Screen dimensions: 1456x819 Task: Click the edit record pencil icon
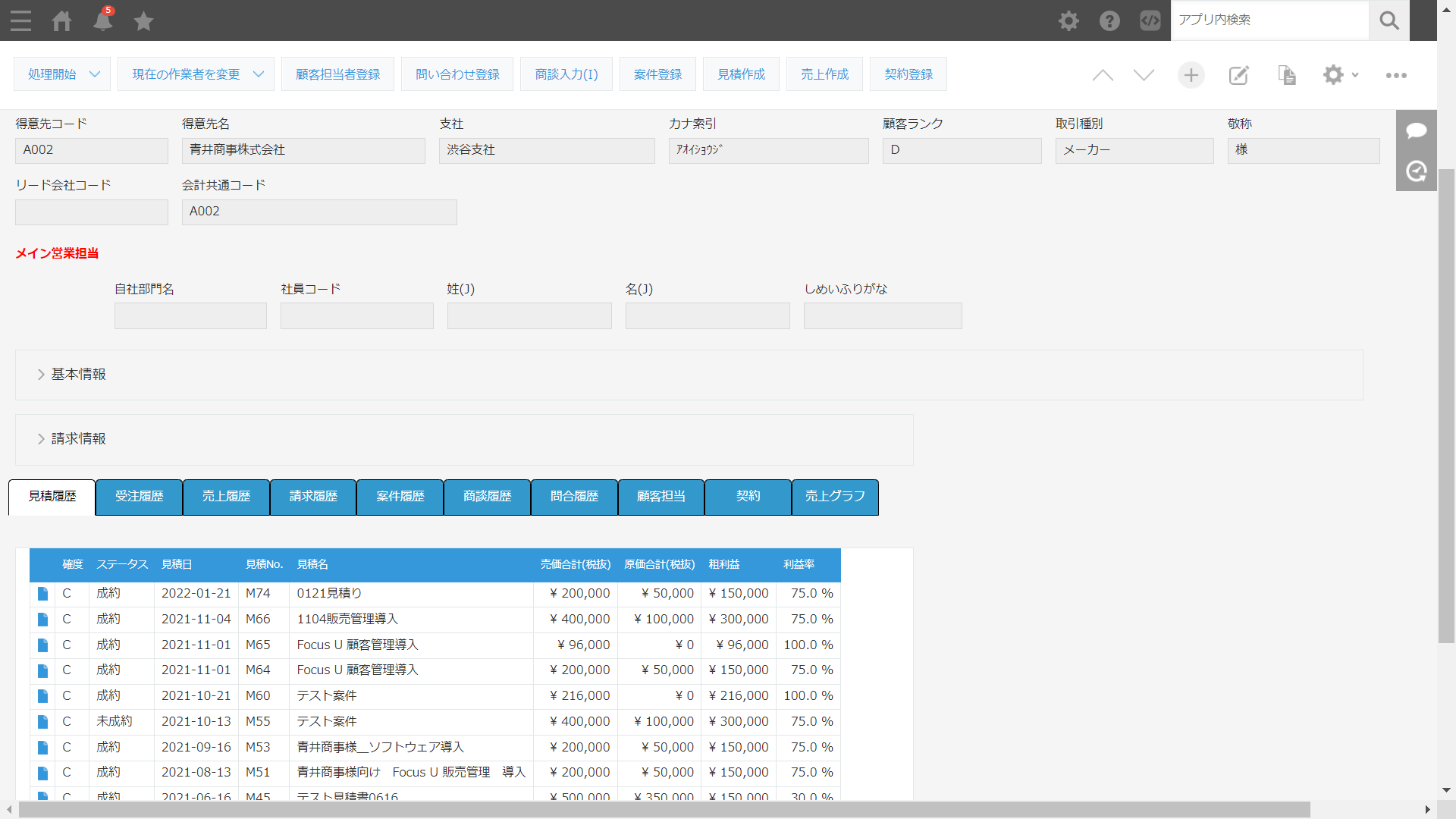coord(1238,75)
